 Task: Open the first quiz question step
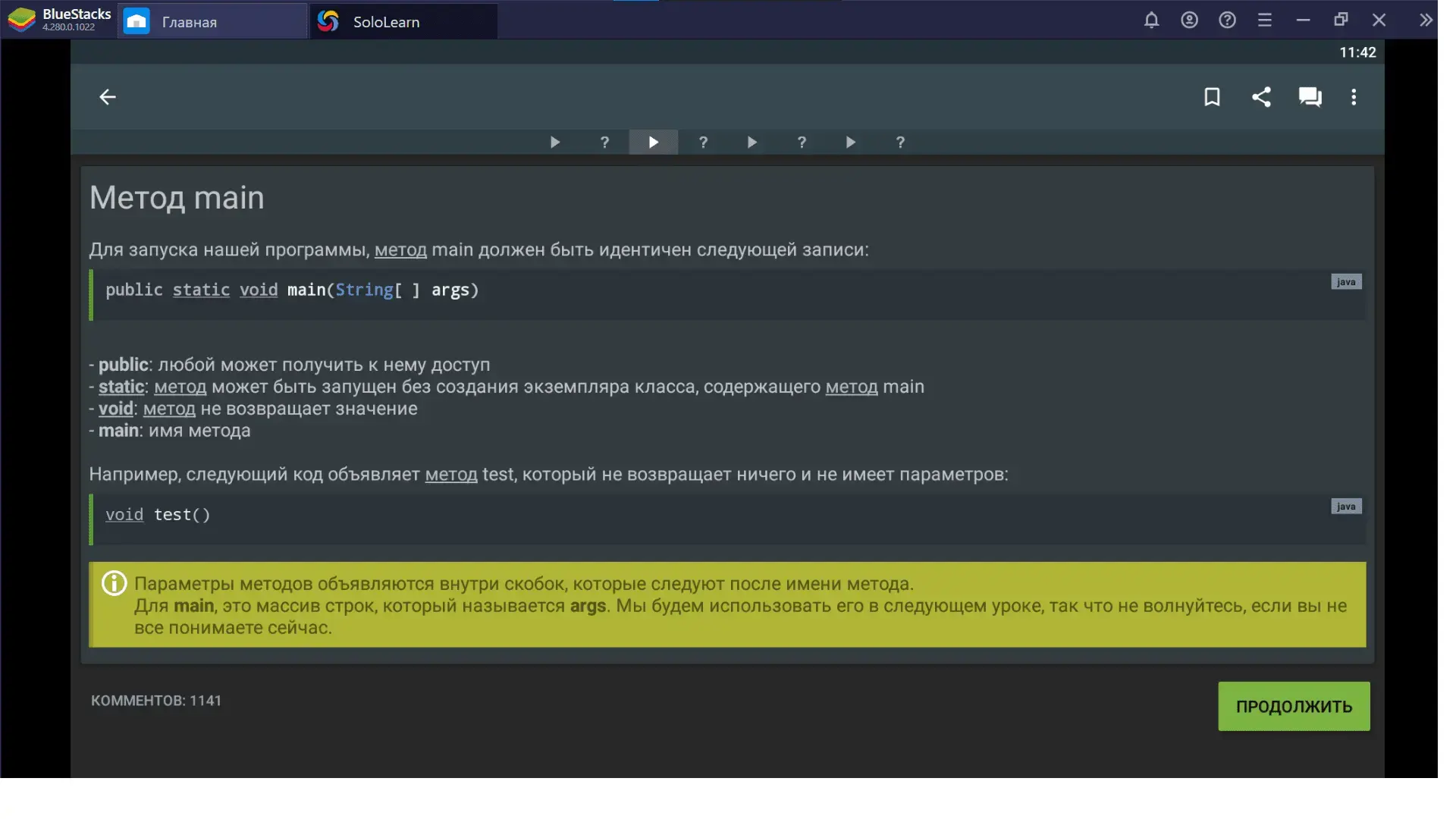(x=604, y=143)
